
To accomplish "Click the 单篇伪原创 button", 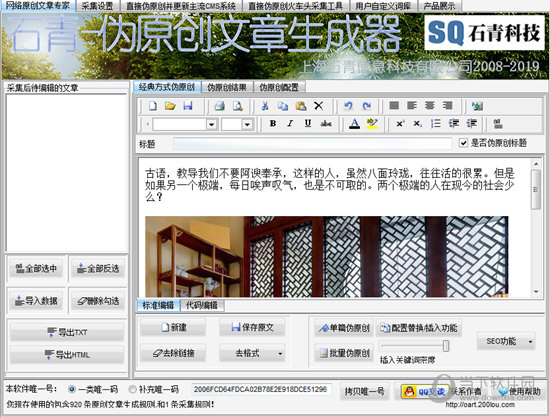I will (x=344, y=328).
